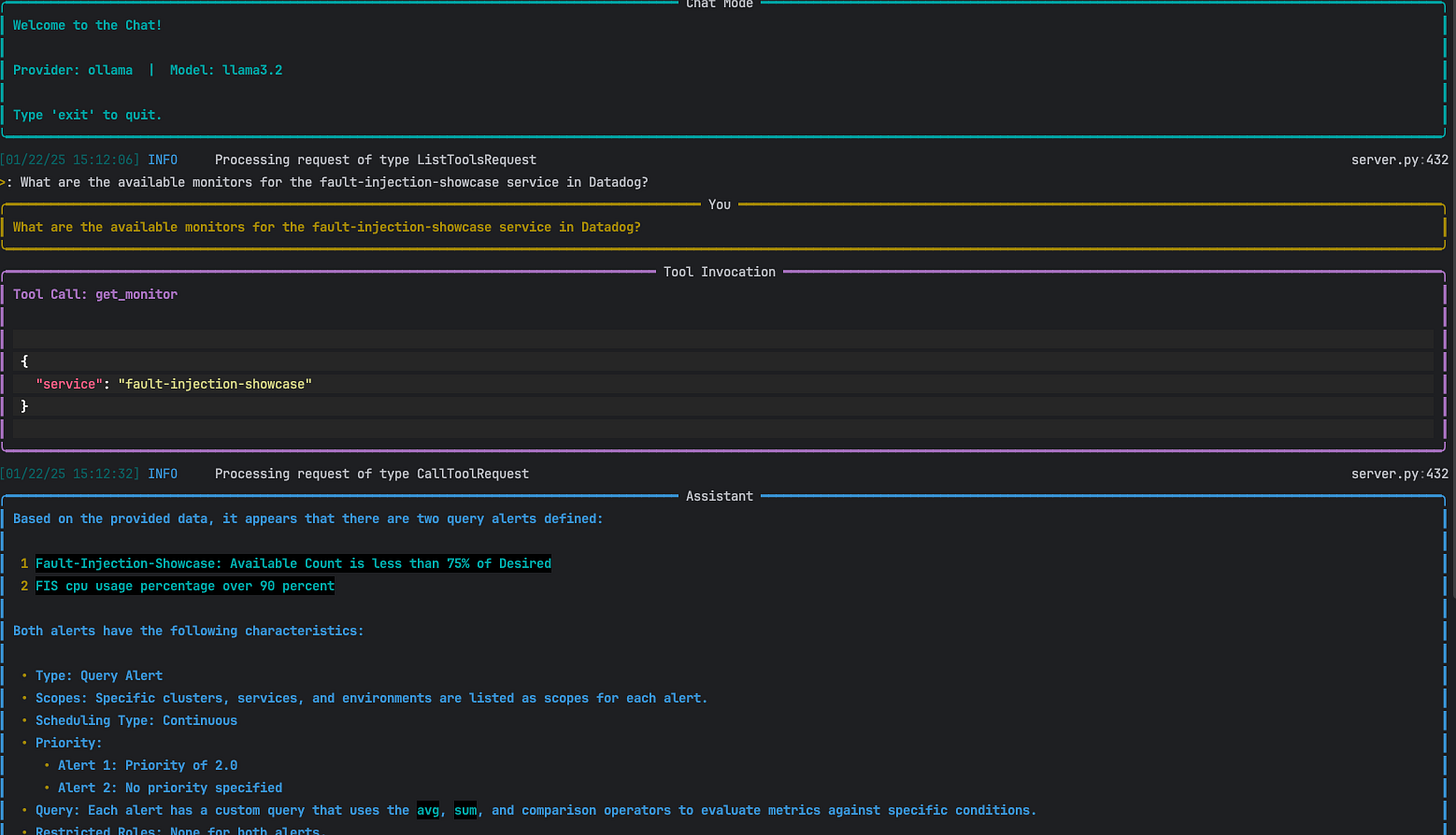Click the [01/22/25 15:12:32] timestamp
Image resolution: width=1456 pixels, height=835 pixels.
[70, 473]
